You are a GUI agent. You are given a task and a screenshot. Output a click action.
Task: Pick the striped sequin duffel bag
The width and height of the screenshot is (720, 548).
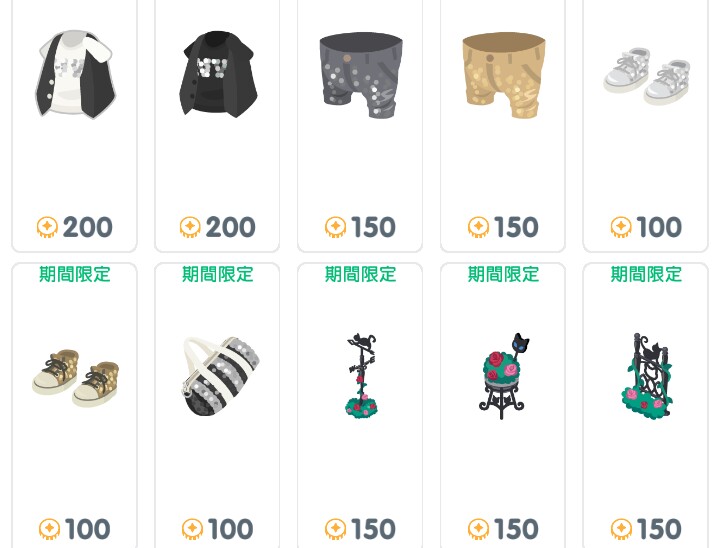[x=221, y=376]
